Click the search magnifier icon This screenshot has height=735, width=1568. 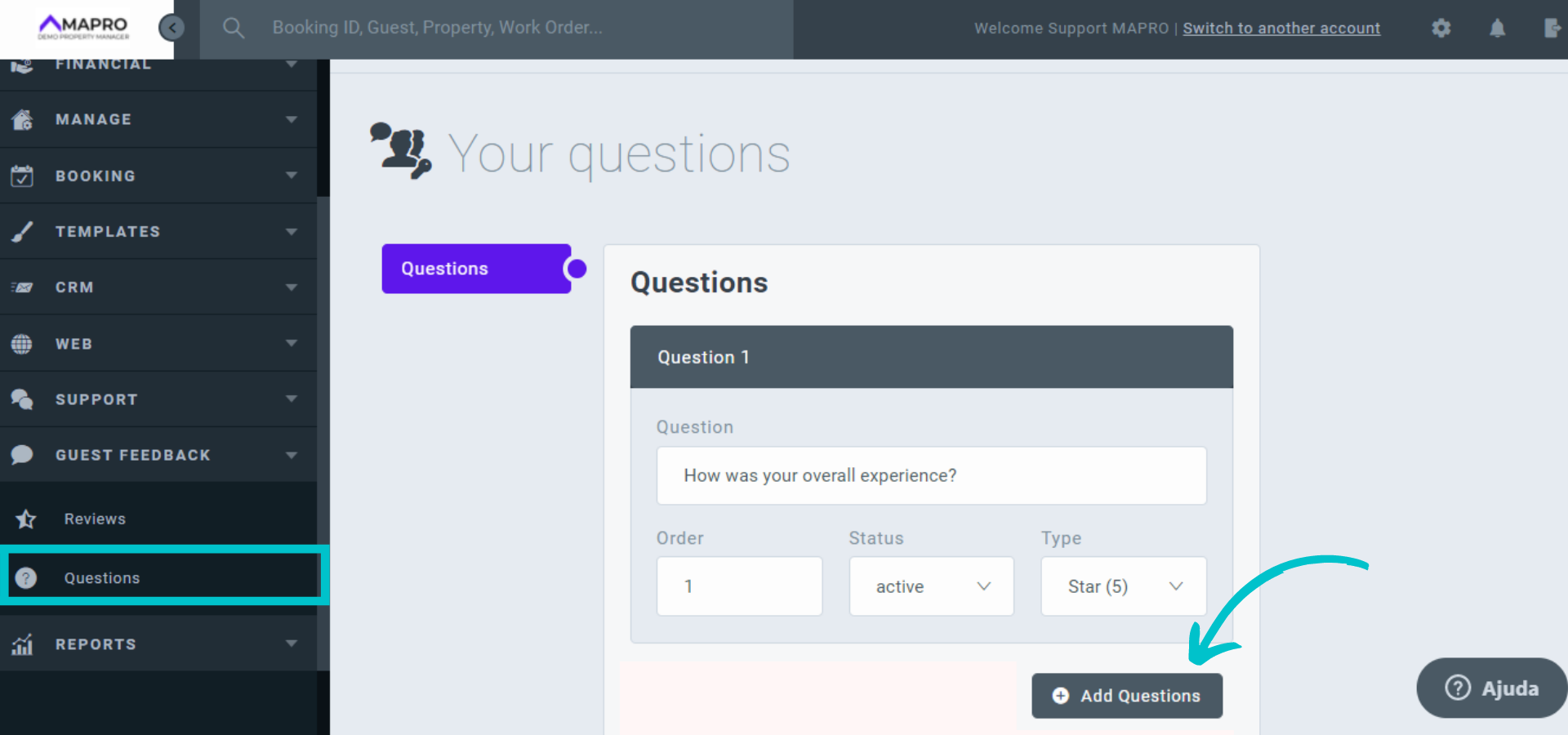234,29
